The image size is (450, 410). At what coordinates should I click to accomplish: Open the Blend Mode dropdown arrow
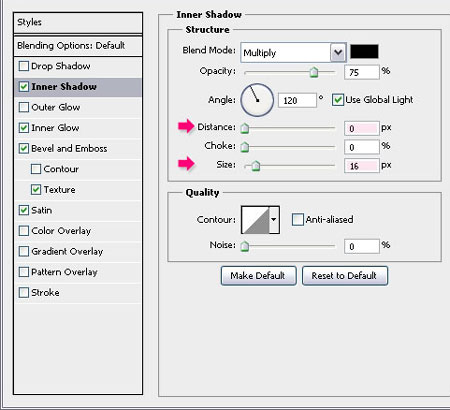point(338,53)
